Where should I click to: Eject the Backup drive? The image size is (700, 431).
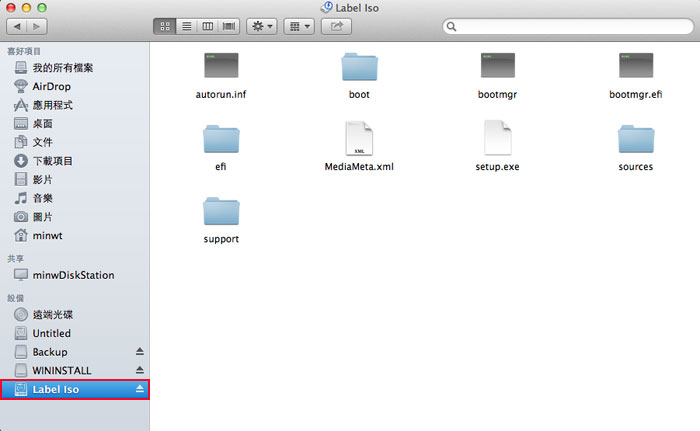pyautogui.click(x=140, y=351)
